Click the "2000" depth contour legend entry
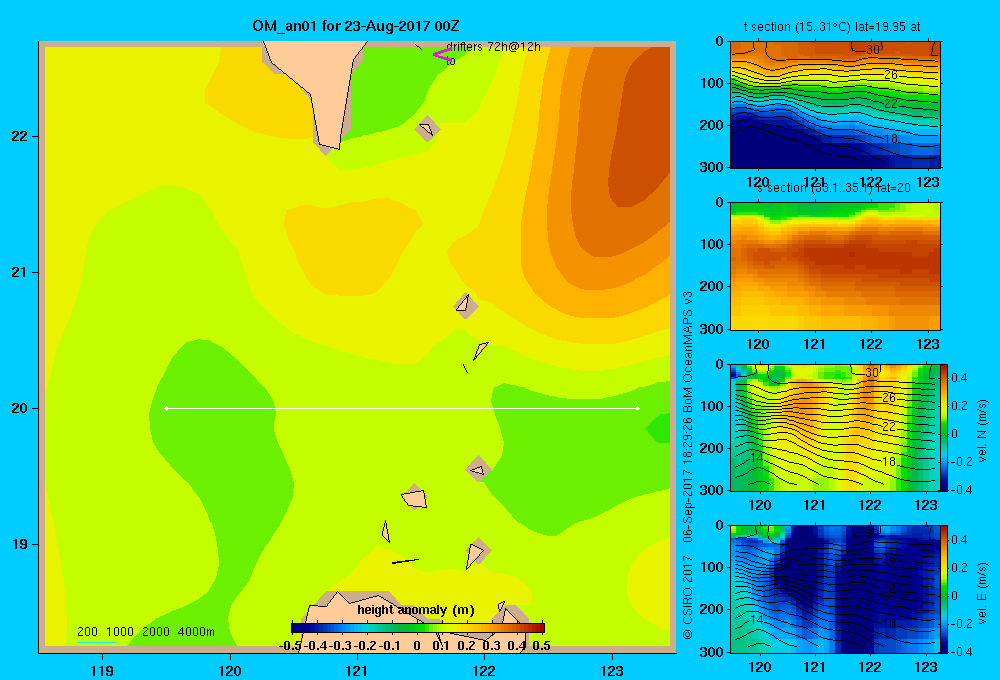 156,632
